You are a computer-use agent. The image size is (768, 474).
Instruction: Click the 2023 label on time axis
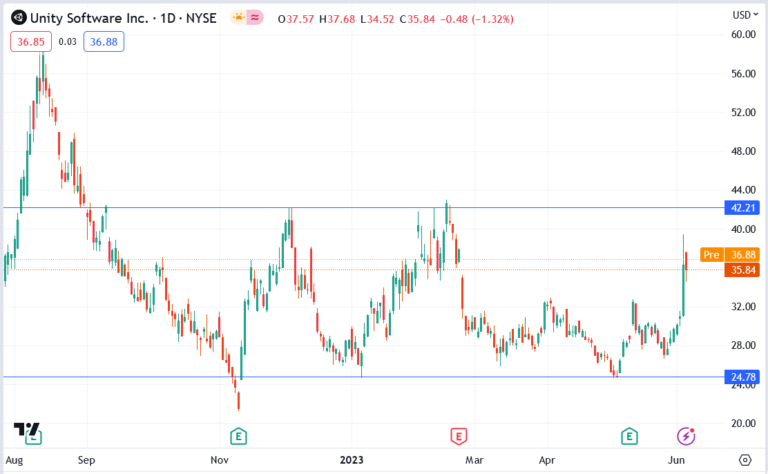[353, 461]
